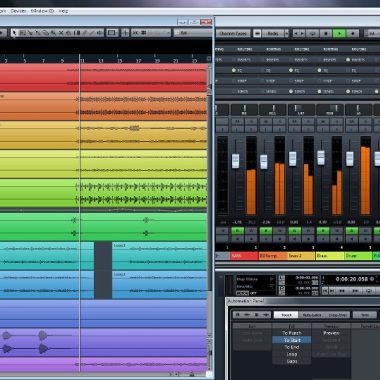The height and width of the screenshot is (380, 380).
Task: Click the volume fader of the orange channel
Action: [x=264, y=162]
